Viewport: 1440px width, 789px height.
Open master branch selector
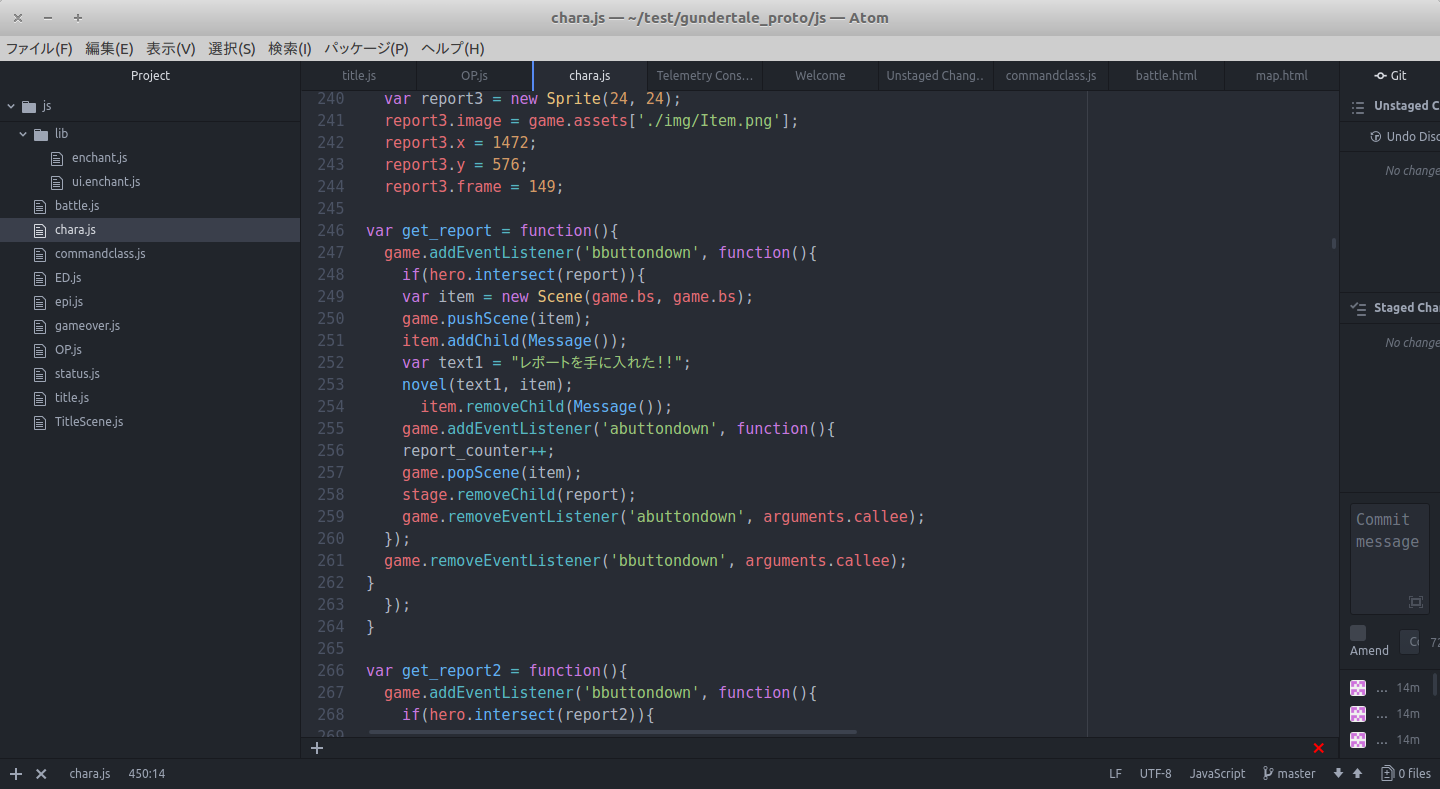pyautogui.click(x=1289, y=774)
